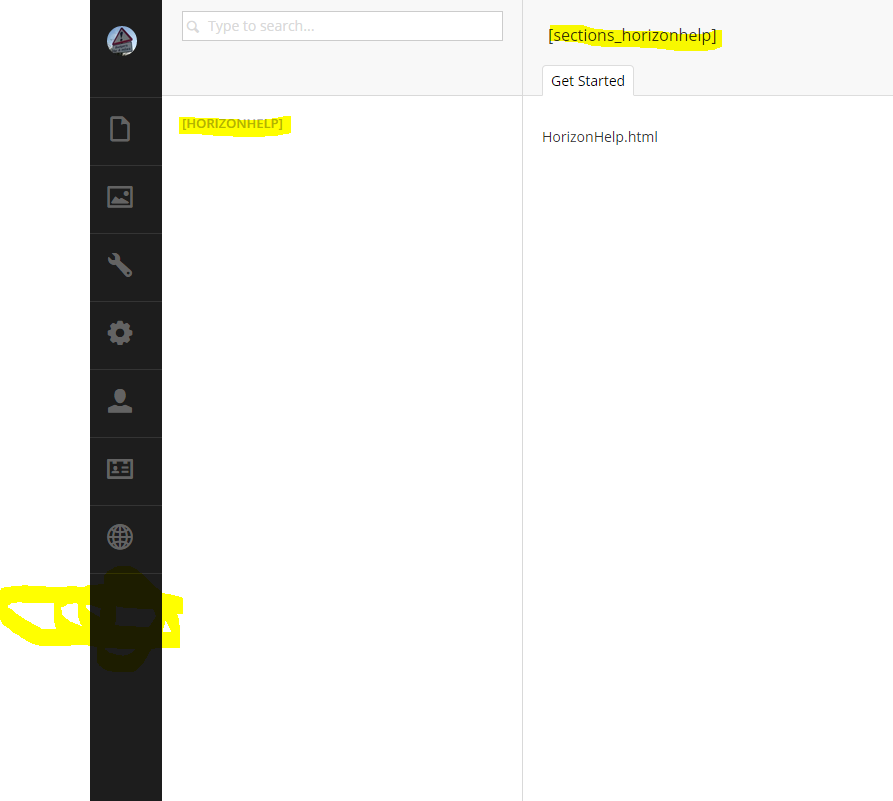The image size is (893, 801).
Task: Open the Members section ID card icon
Action: (120, 469)
